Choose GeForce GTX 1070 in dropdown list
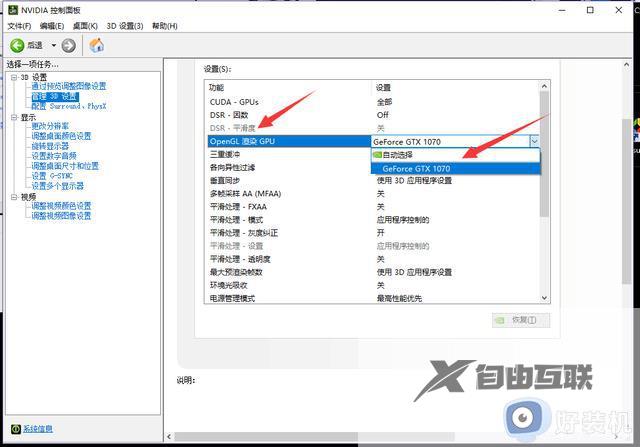 tap(456, 168)
